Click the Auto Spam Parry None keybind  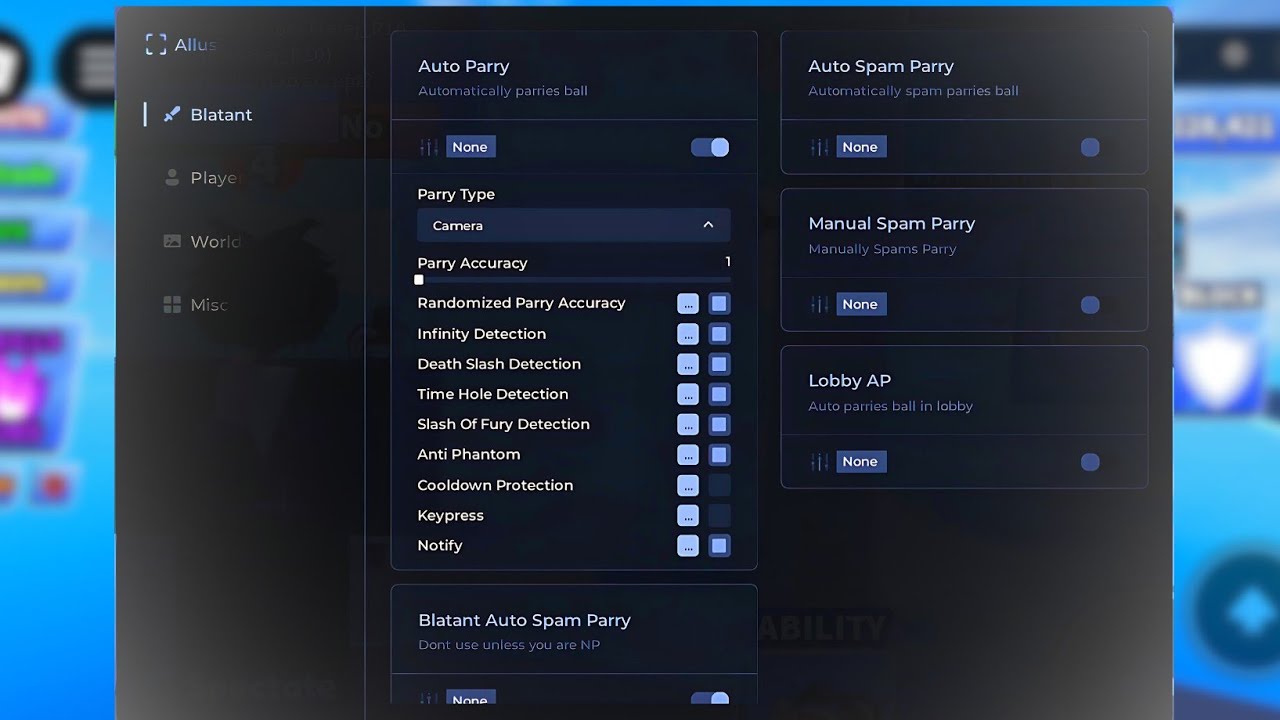click(860, 147)
